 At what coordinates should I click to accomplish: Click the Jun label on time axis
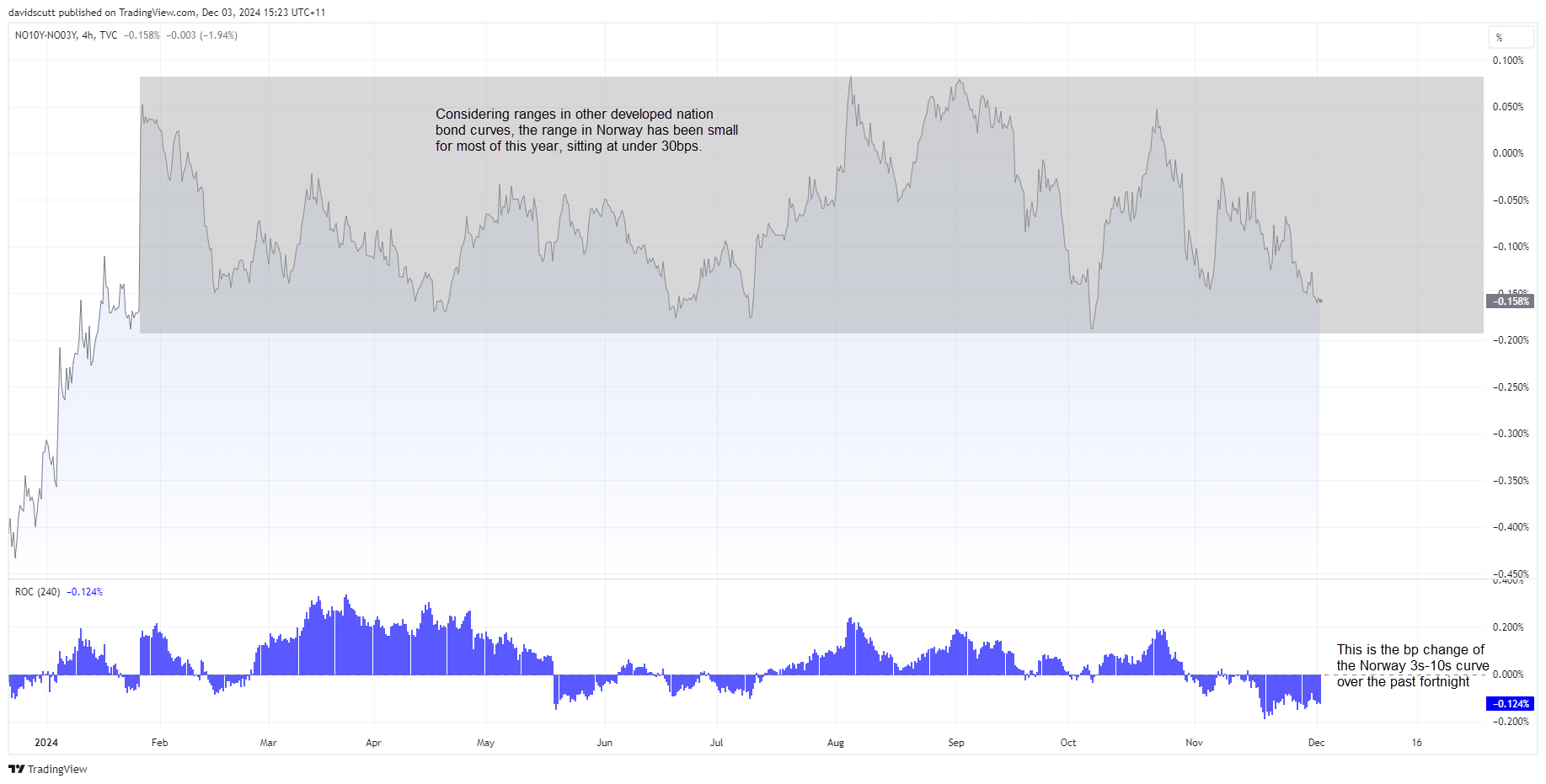604,743
